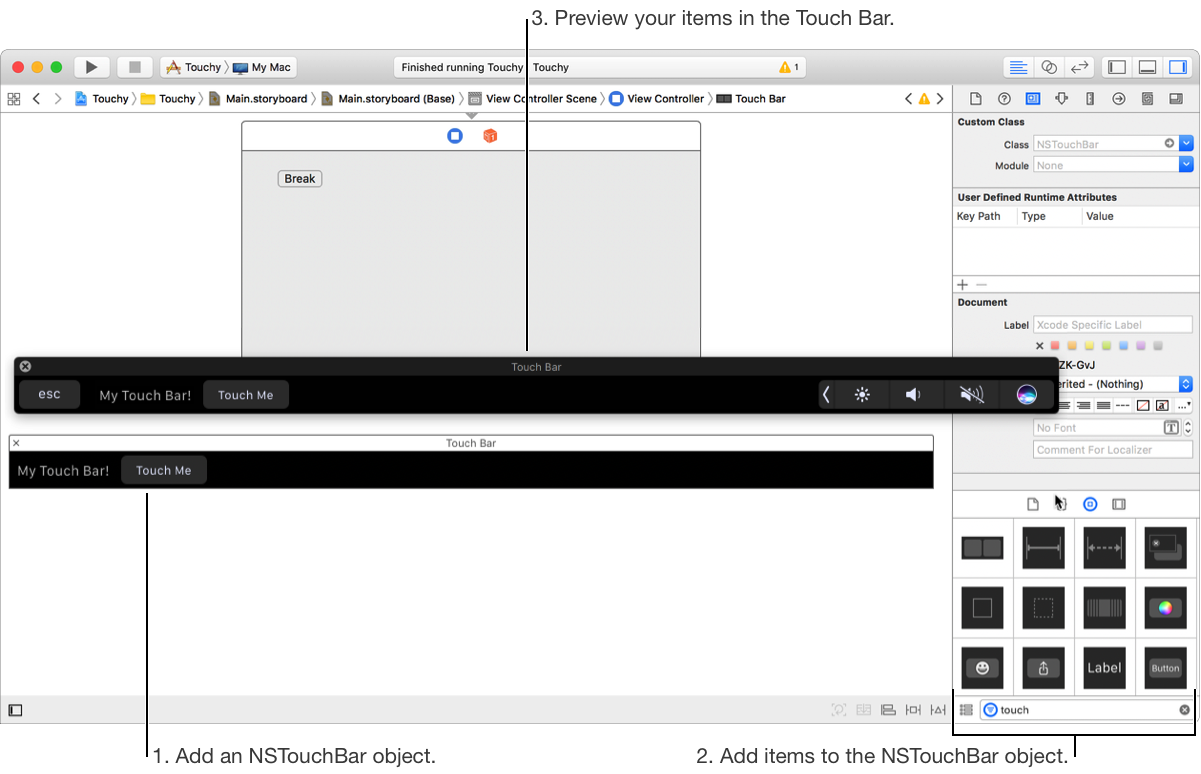Show the Assistant editor

click(x=1049, y=67)
